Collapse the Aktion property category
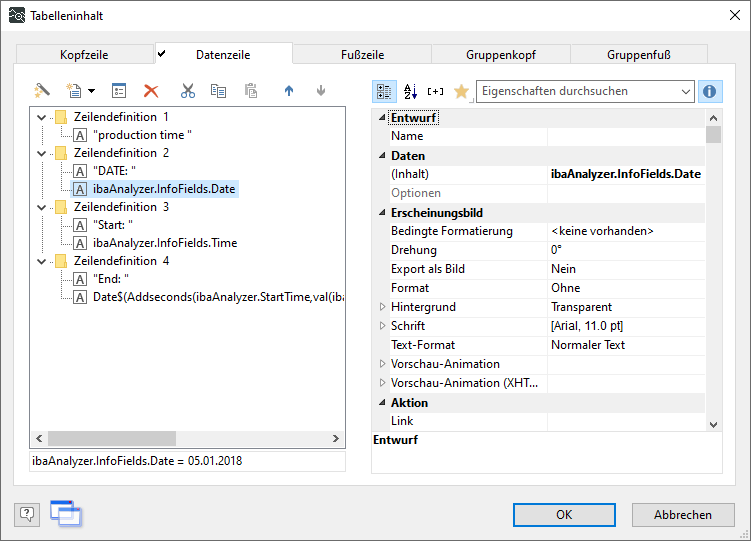The image size is (751, 541). tap(382, 402)
